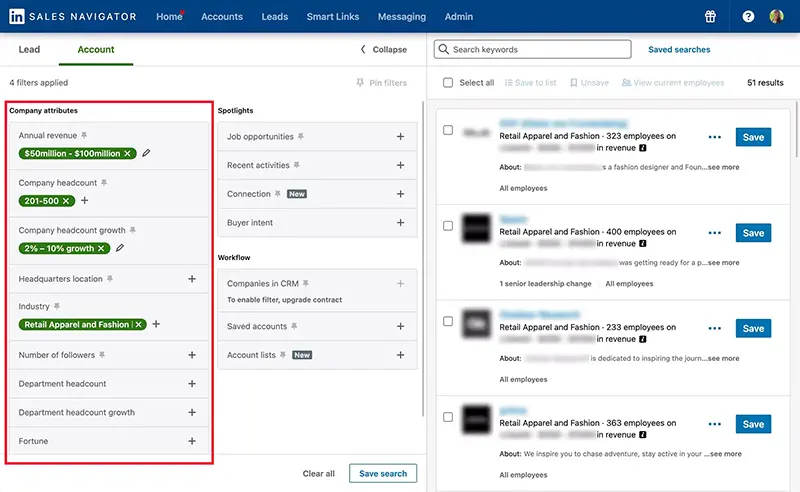Screen dimensions: 800x492
Task: Check the 323 employees result checkbox
Action: pos(448,130)
